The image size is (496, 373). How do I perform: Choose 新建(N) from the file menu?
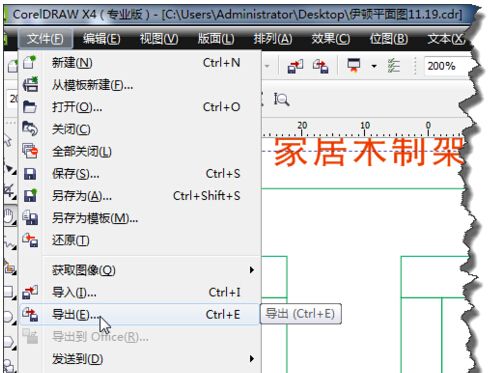(140, 63)
